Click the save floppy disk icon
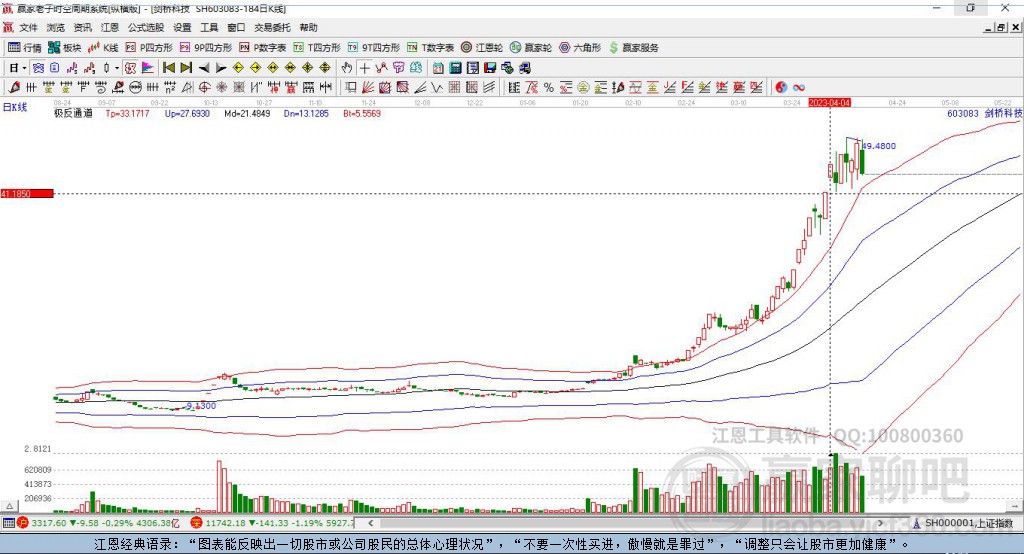1024x554 pixels. [x=490, y=68]
